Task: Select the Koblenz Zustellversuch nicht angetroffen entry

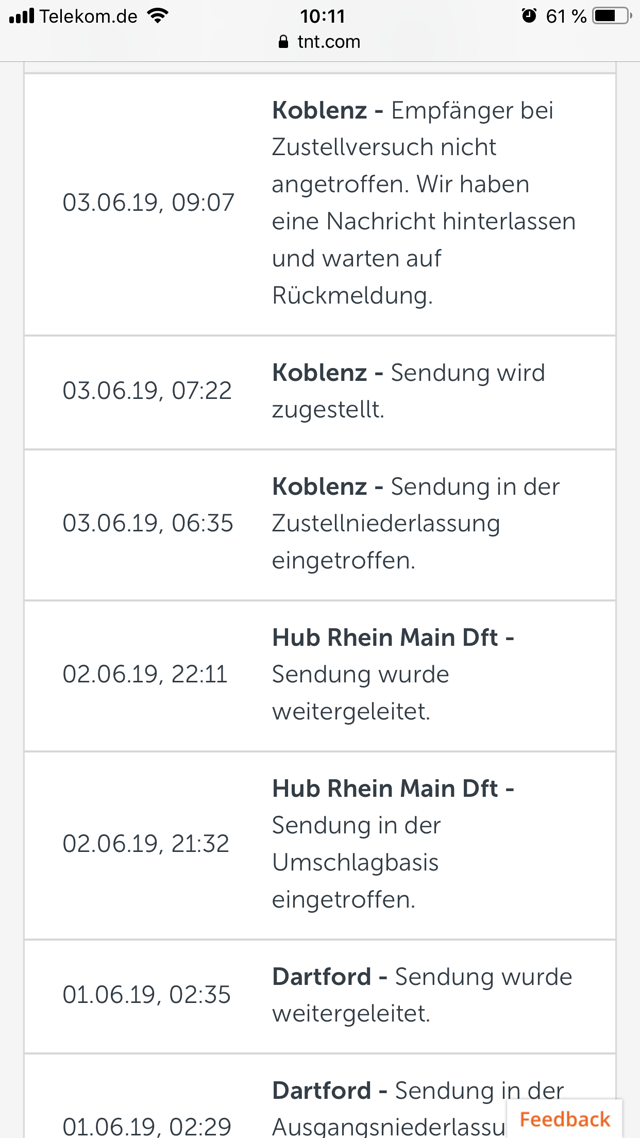Action: coord(423,203)
